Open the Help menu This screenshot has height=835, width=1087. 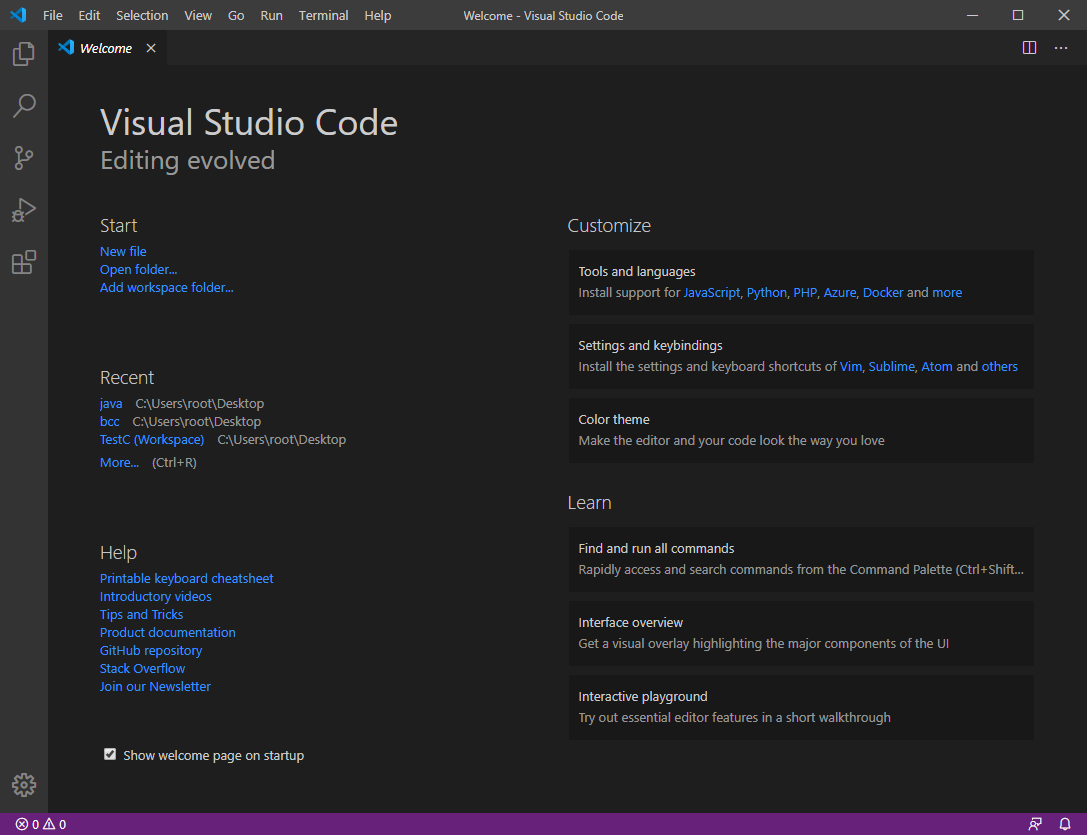tap(378, 15)
